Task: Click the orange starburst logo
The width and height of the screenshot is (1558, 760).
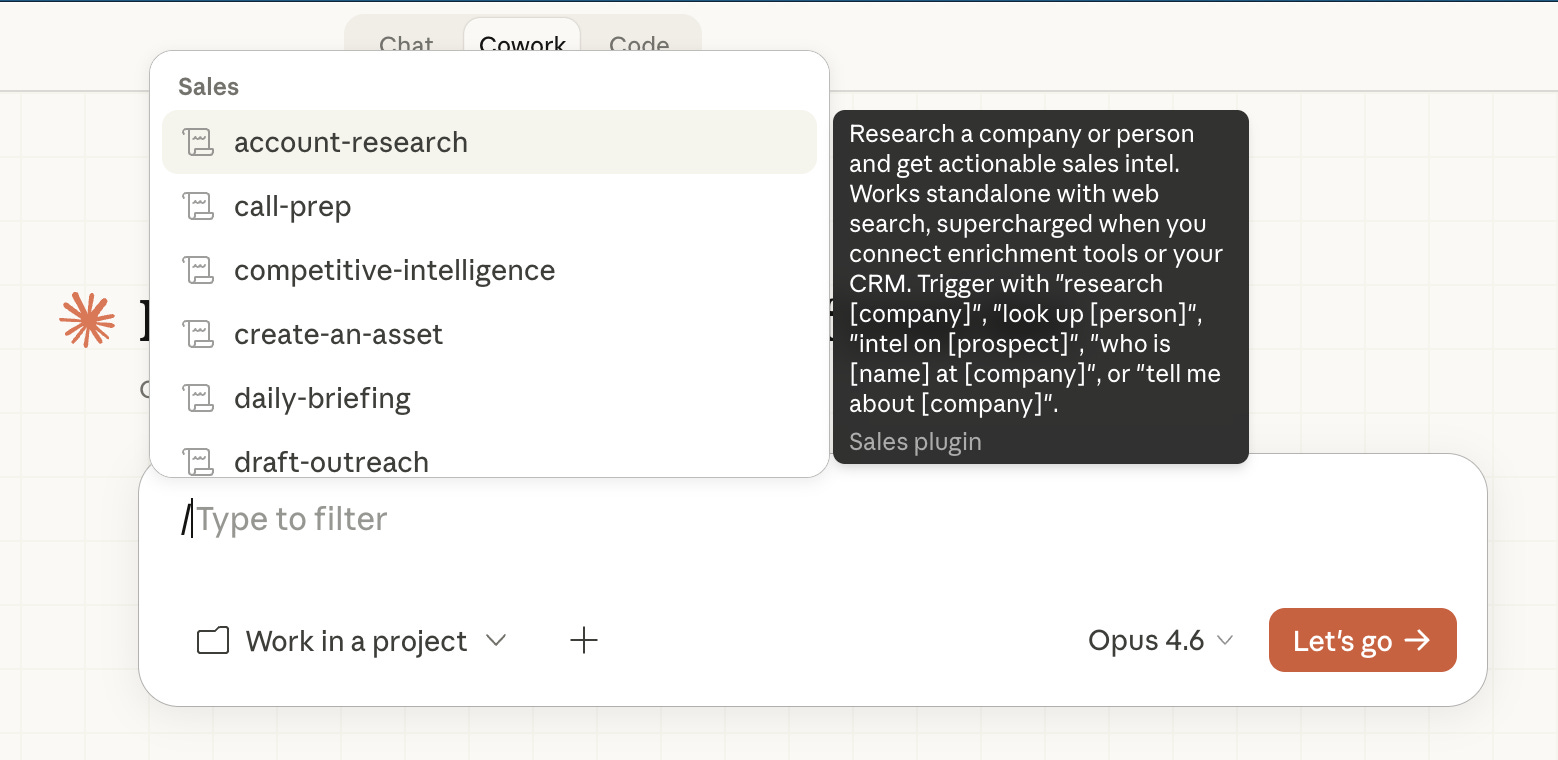Action: (x=87, y=320)
